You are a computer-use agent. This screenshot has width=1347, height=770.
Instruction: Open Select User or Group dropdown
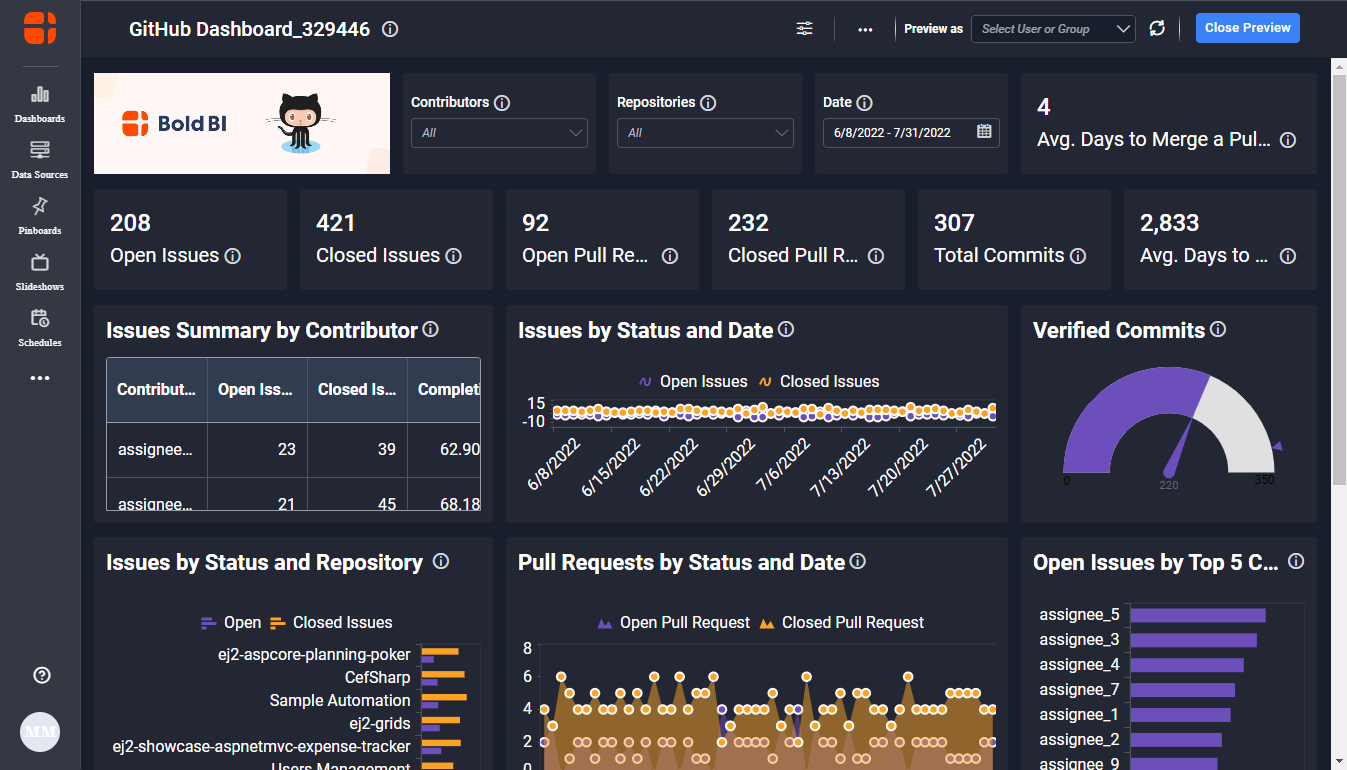click(1054, 29)
